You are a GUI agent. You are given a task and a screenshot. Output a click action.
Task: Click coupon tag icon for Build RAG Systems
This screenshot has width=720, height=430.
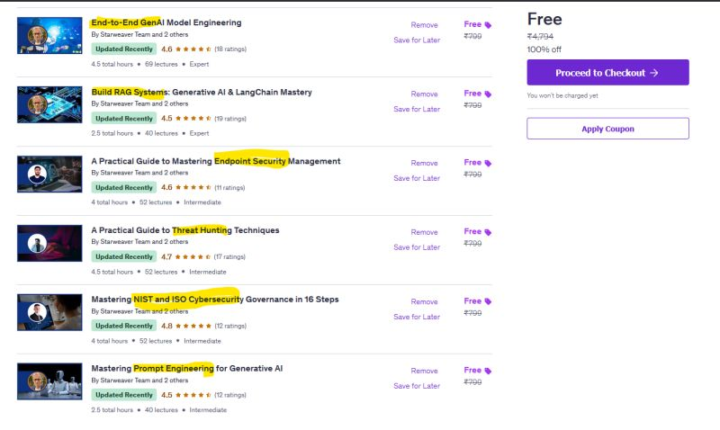(x=488, y=94)
